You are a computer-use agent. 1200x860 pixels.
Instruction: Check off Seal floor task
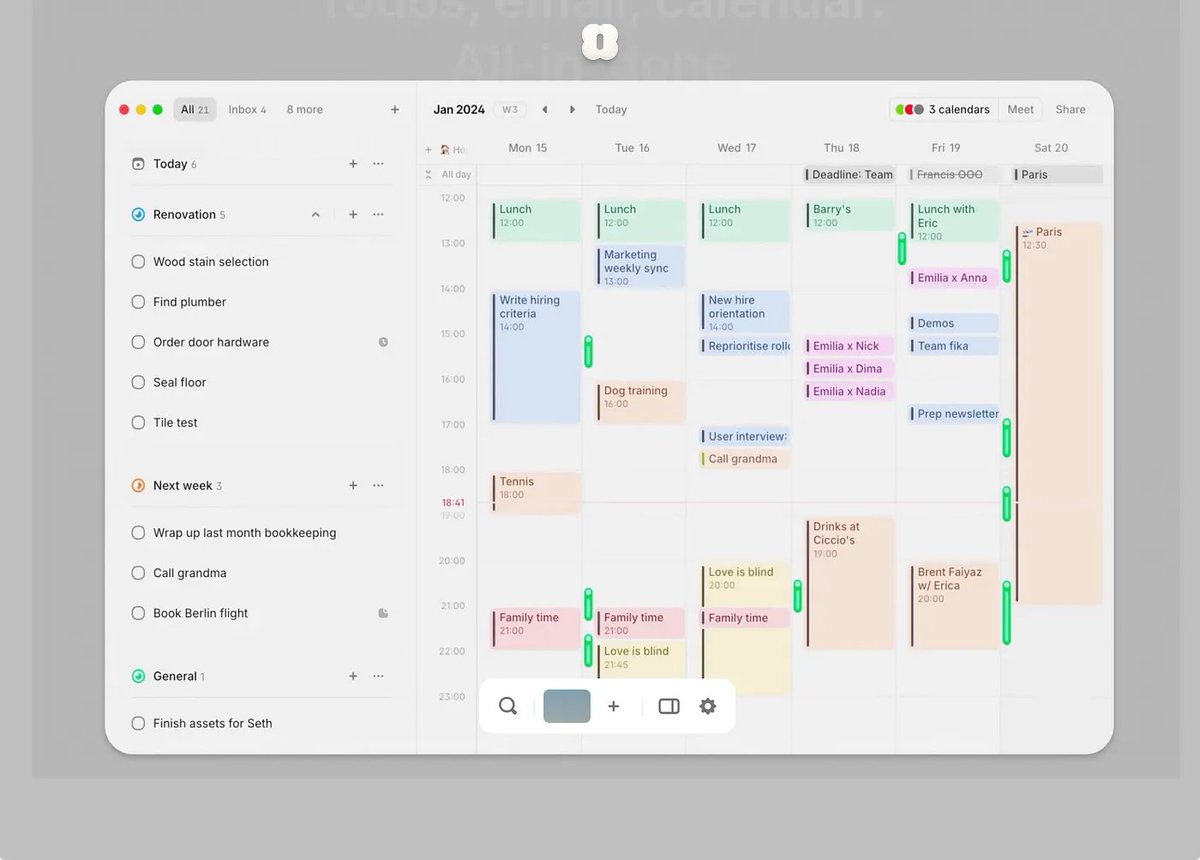point(138,382)
